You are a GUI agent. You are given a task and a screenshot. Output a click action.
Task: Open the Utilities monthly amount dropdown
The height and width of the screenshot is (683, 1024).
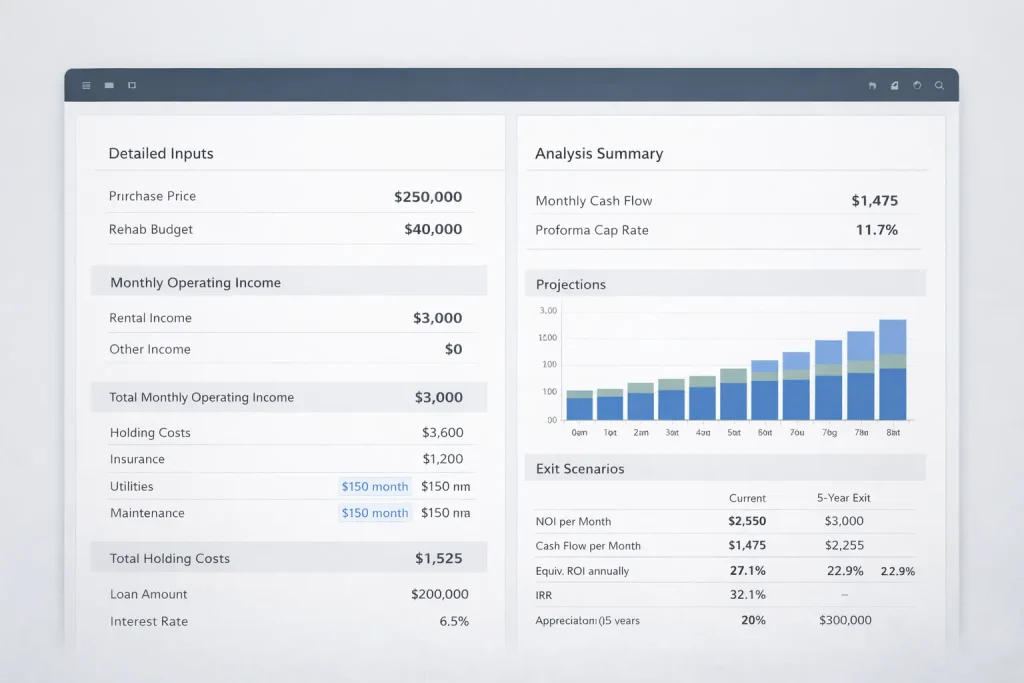(374, 486)
